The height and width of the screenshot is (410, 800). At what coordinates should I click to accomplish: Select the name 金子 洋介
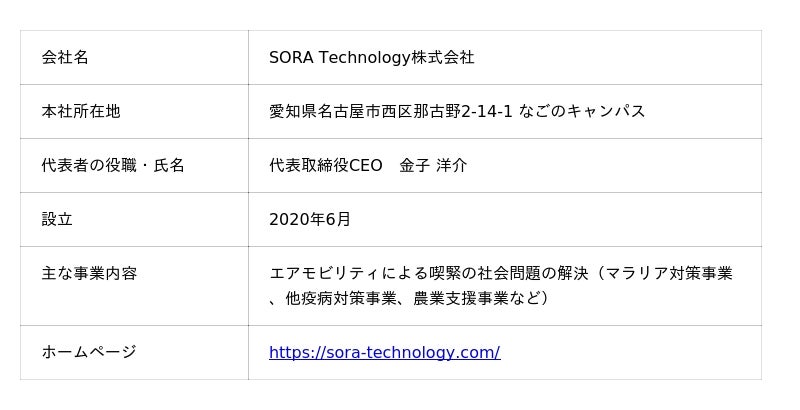pyautogui.click(x=433, y=165)
